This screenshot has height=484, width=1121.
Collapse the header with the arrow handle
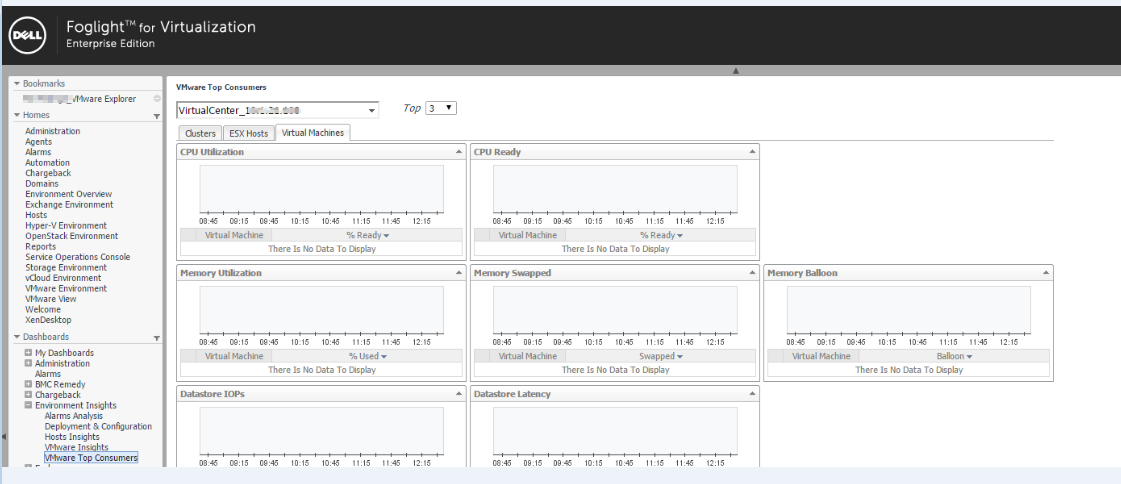[735, 70]
